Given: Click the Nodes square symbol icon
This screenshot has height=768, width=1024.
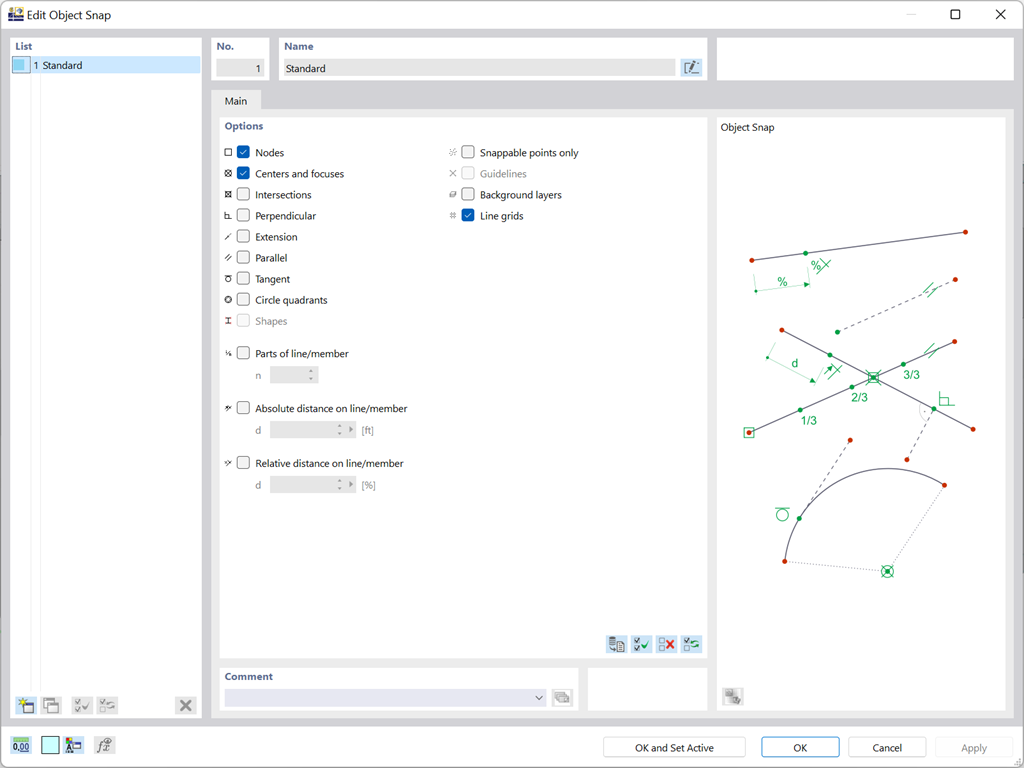Looking at the screenshot, I should [228, 152].
